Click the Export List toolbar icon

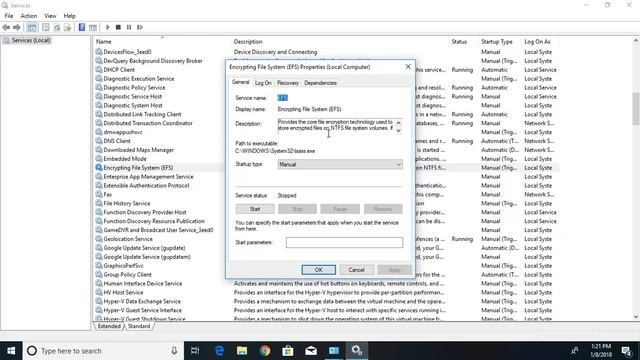pyautogui.click(x=67, y=27)
